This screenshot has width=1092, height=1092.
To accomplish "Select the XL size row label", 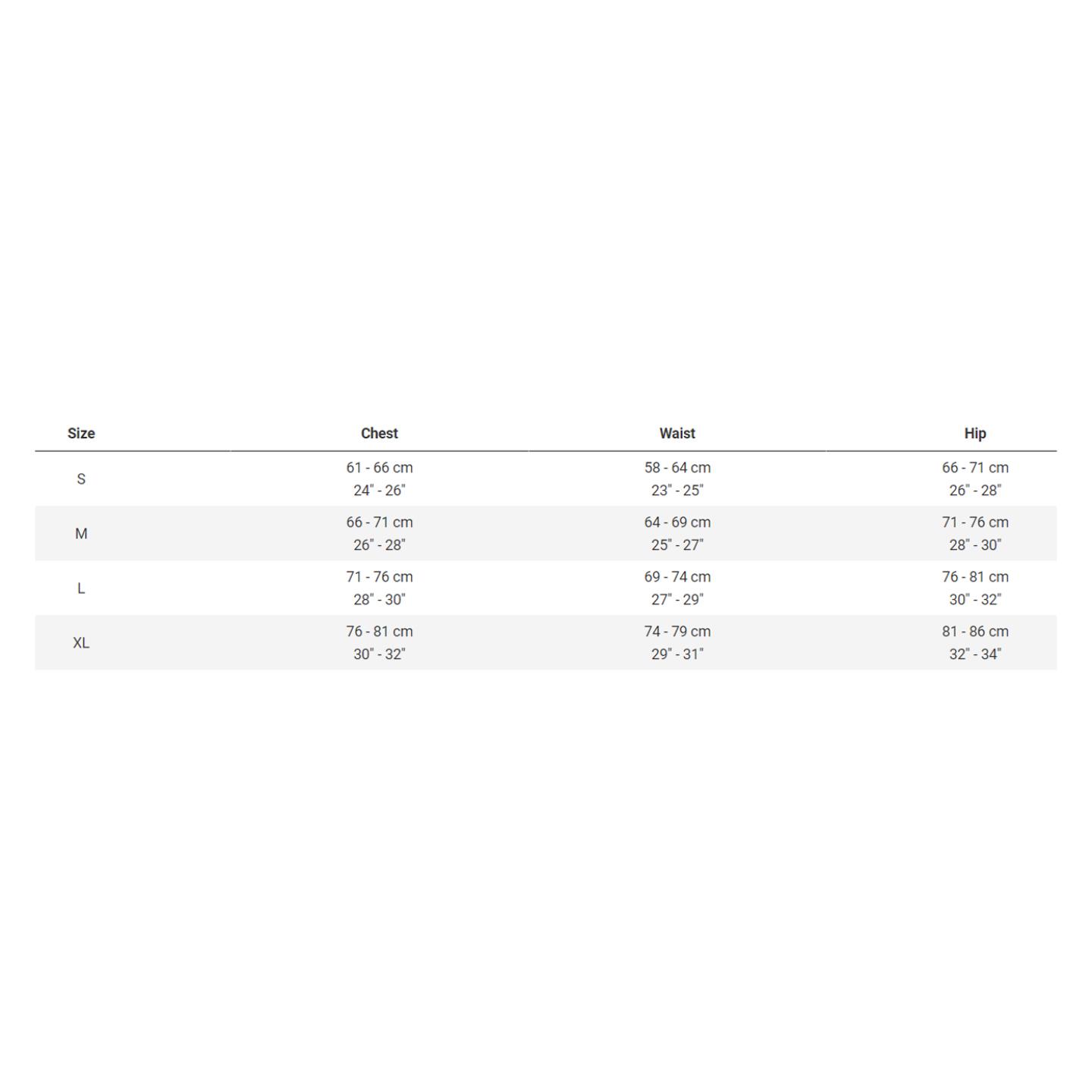I will pyautogui.click(x=81, y=642).
